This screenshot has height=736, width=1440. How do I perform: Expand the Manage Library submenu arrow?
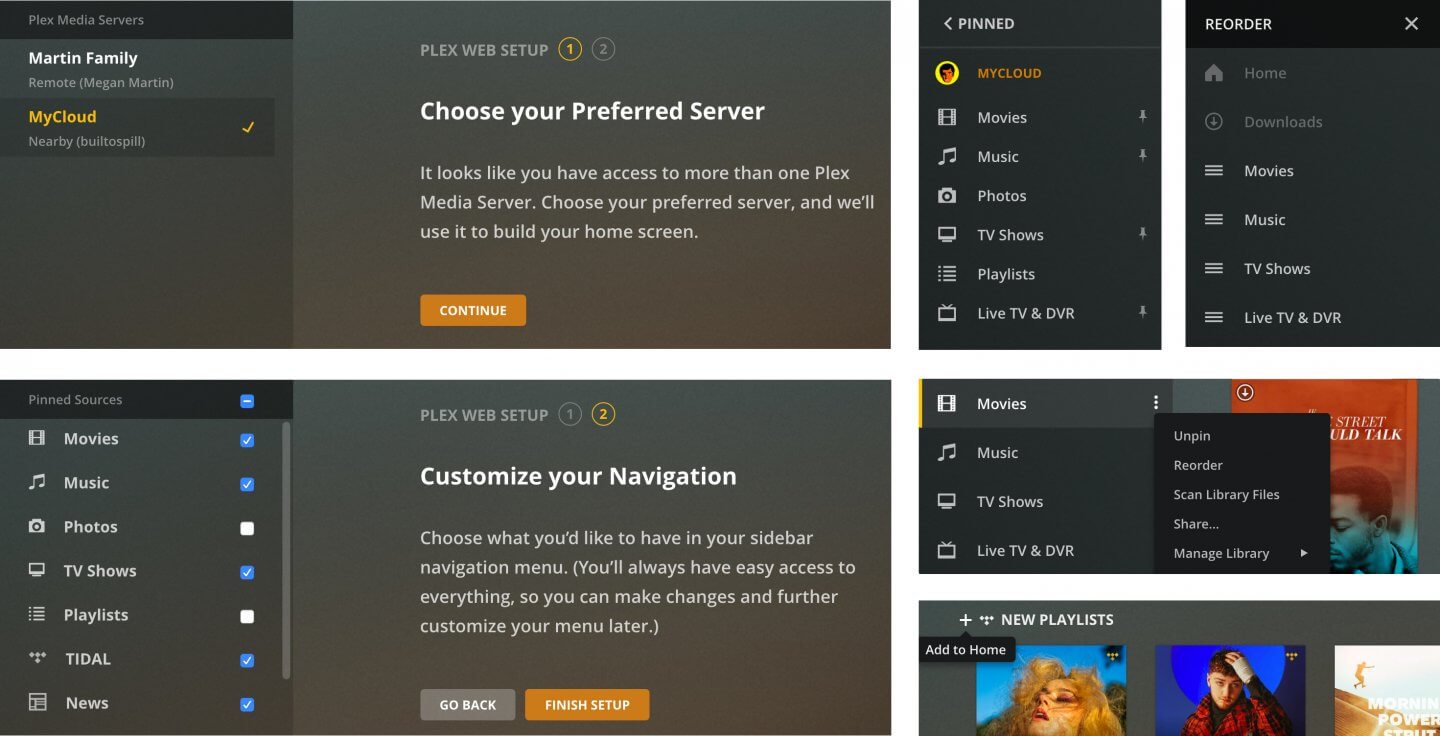click(x=1304, y=553)
